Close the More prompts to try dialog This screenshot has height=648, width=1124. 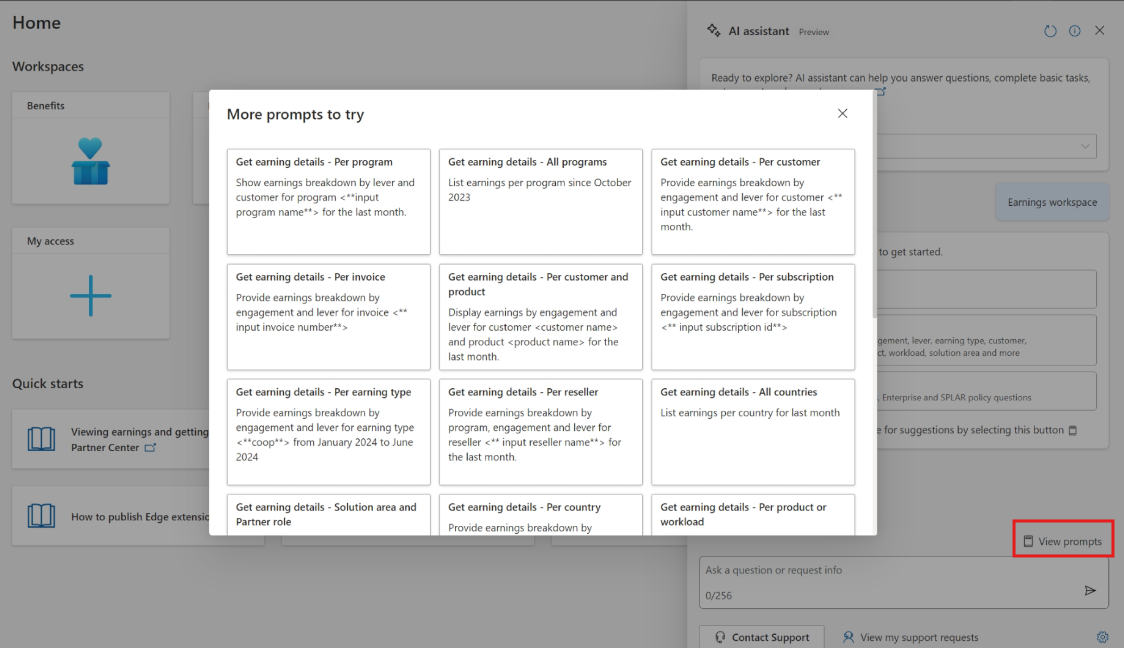point(842,114)
